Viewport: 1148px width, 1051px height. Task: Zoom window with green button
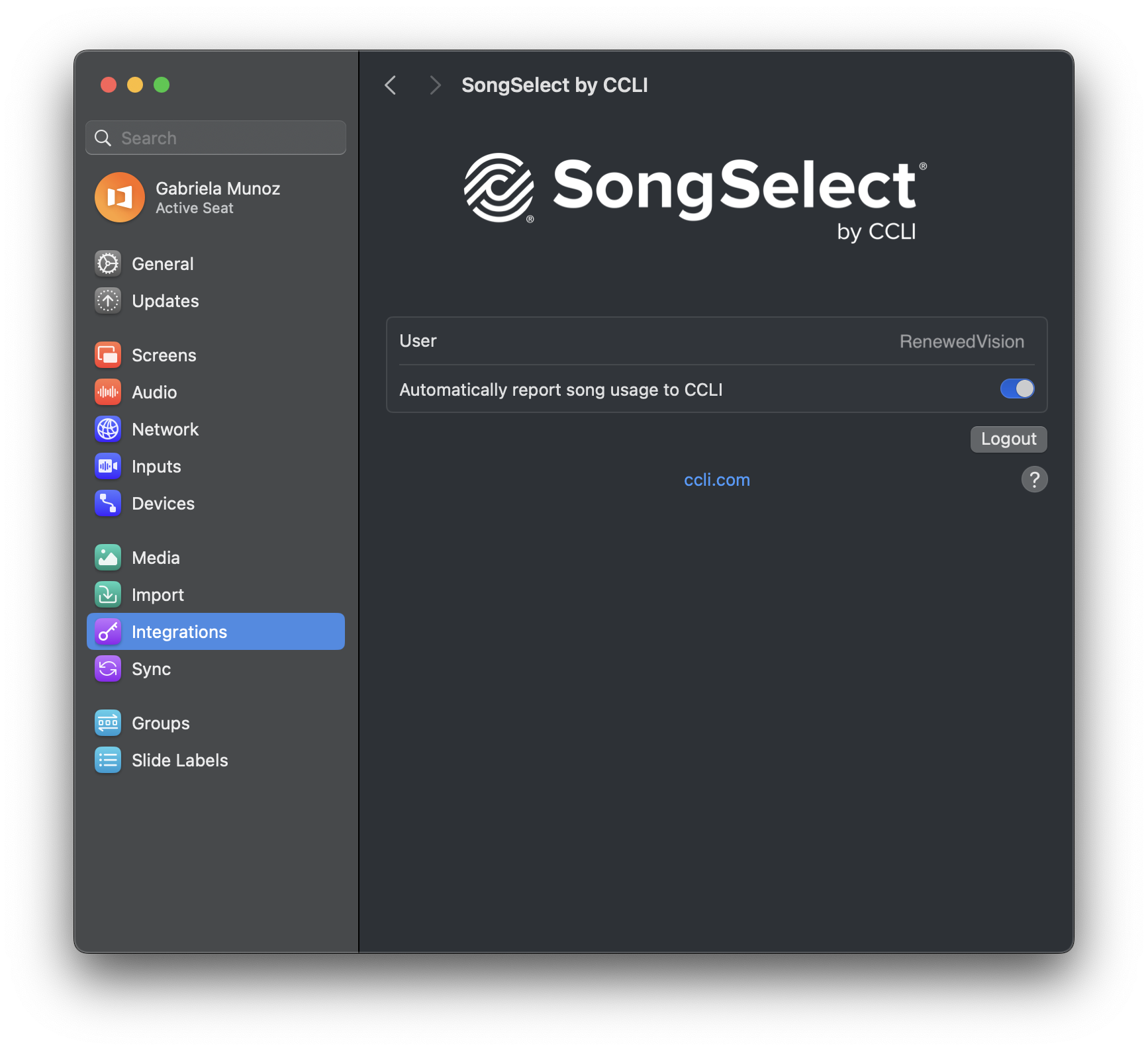point(162,85)
